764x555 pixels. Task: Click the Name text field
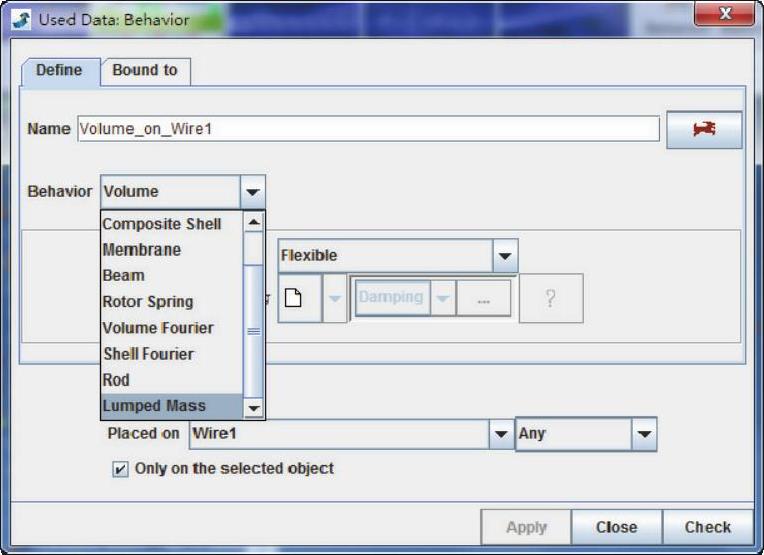pyautogui.click(x=367, y=129)
